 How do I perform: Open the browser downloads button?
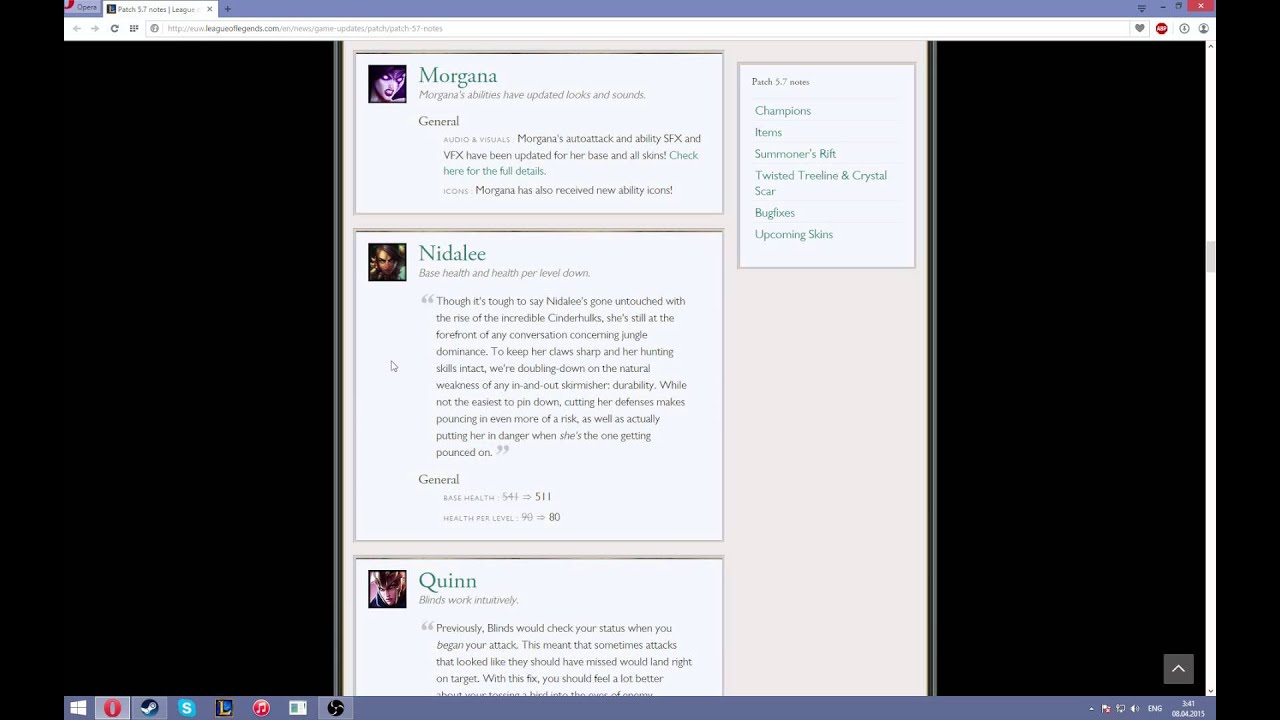coord(1184,28)
